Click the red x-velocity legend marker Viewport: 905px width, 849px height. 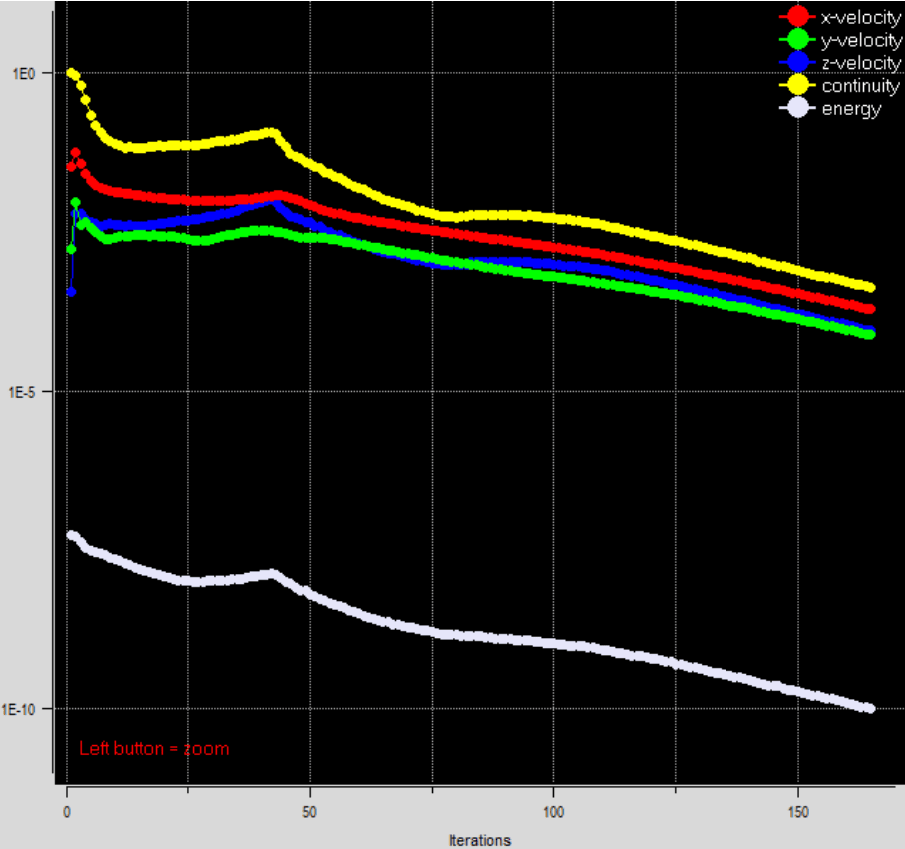797,17
